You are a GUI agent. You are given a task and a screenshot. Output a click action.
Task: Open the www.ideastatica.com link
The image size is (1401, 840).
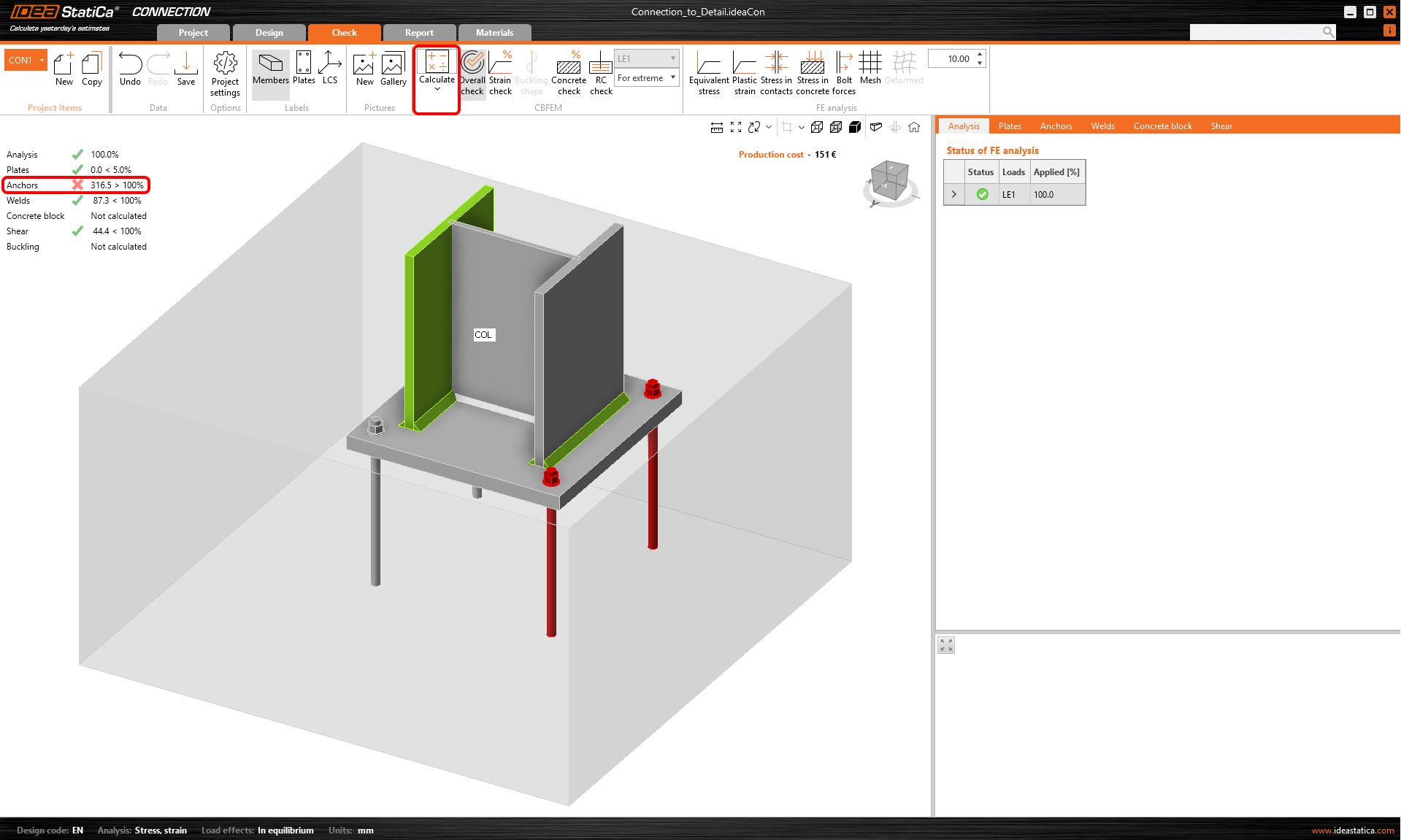pyautogui.click(x=1352, y=831)
